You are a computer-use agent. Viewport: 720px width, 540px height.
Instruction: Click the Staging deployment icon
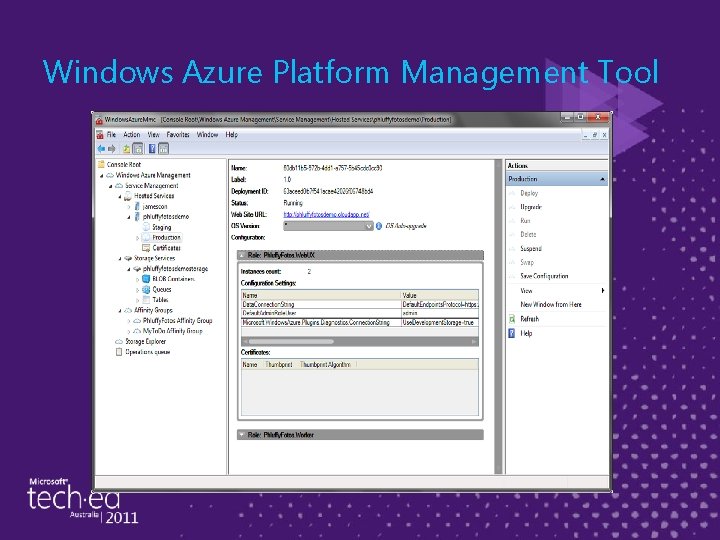point(146,227)
